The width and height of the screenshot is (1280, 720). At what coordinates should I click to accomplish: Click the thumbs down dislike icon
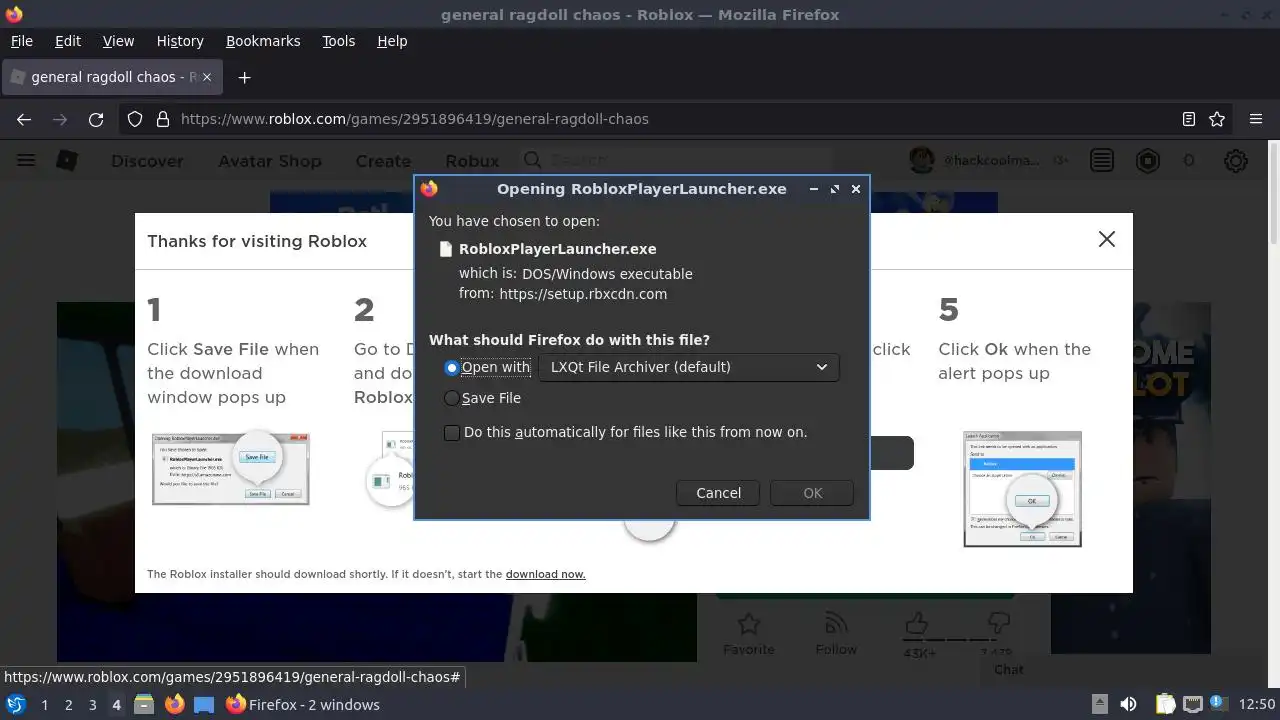pyautogui.click(x=997, y=625)
